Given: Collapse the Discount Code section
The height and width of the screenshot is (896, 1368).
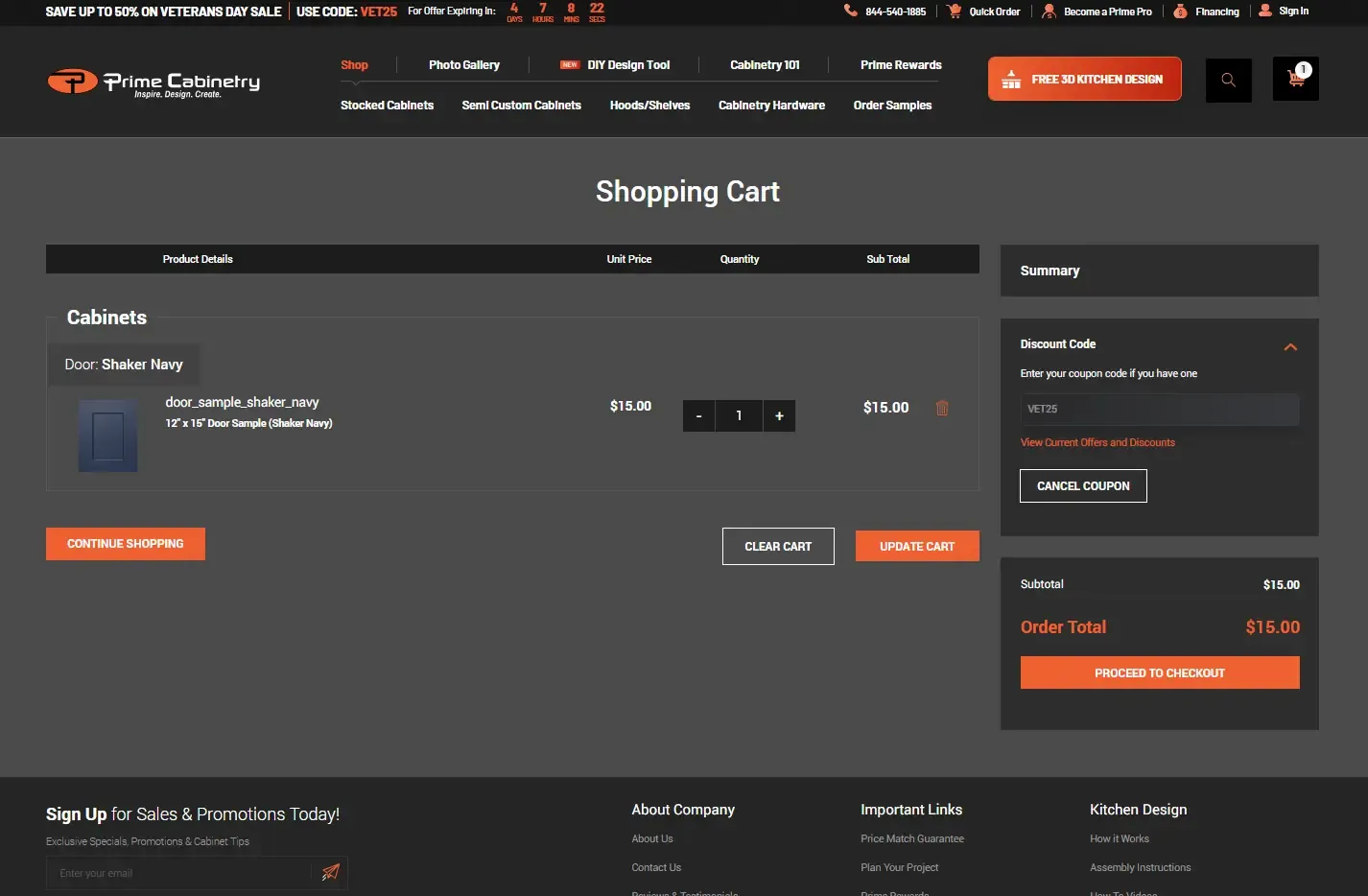Looking at the screenshot, I should click(1290, 346).
